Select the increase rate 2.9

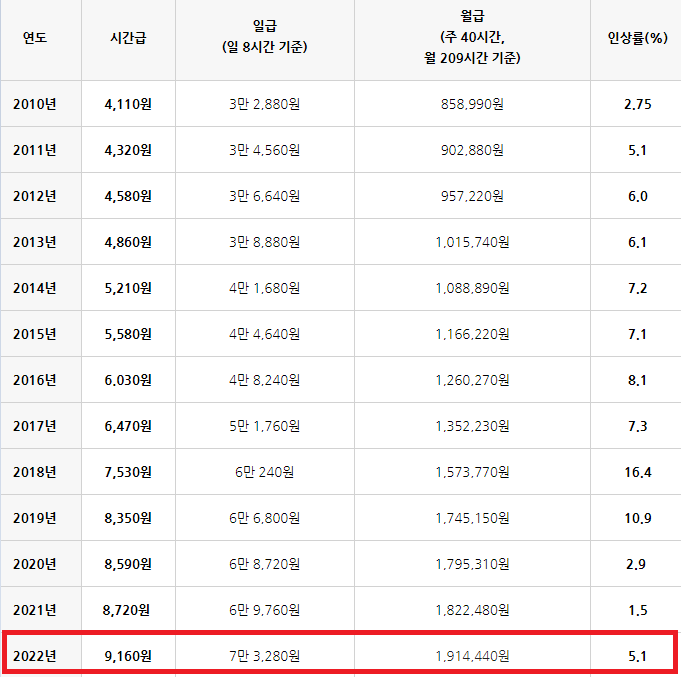[x=636, y=565]
